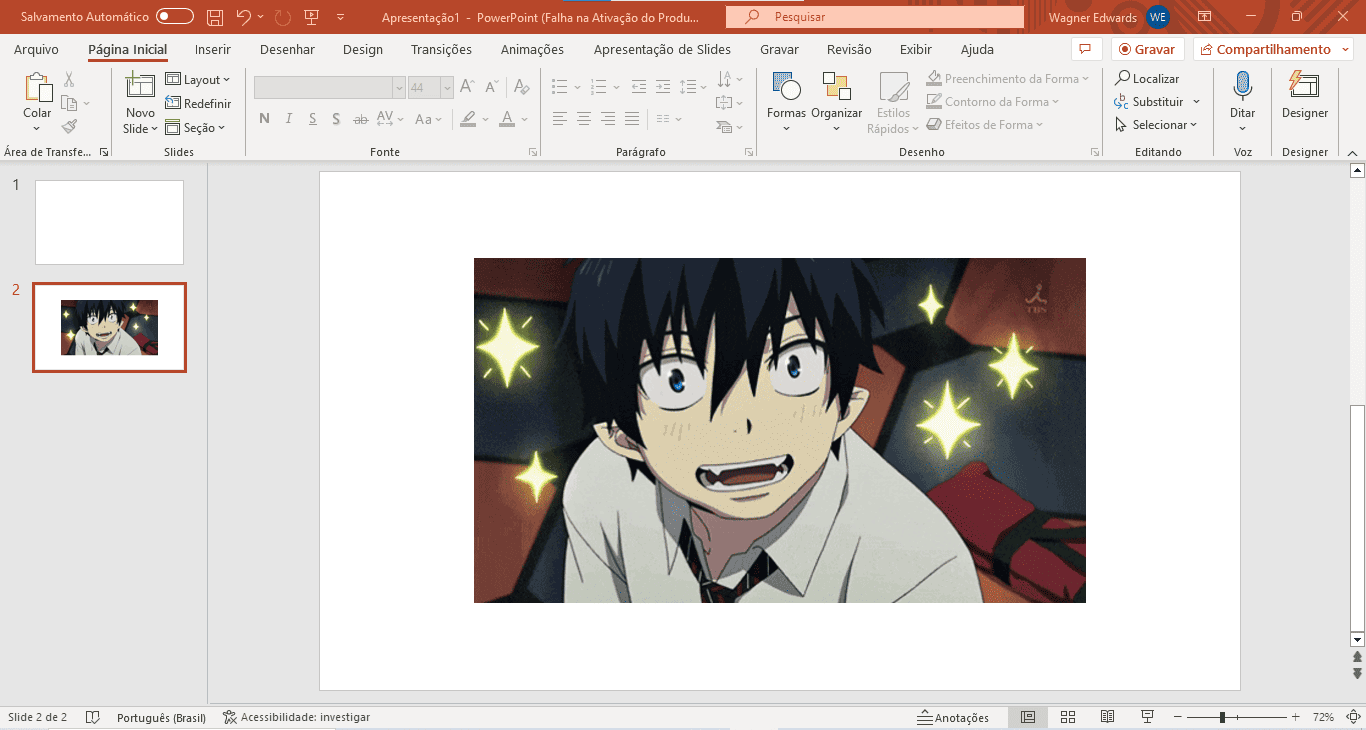The image size is (1366, 730).
Task: Click the Pesquisar search box
Action: click(875, 17)
